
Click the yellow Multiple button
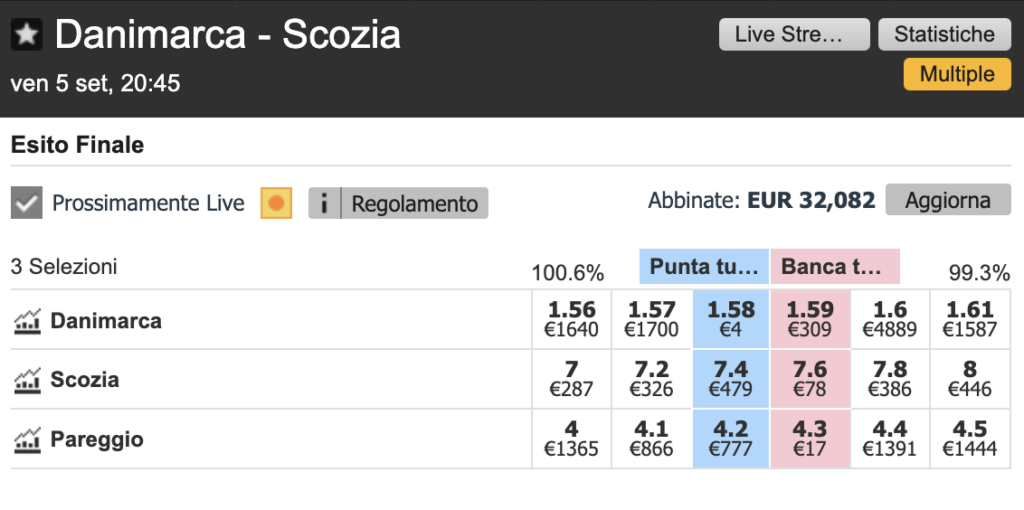(957, 74)
